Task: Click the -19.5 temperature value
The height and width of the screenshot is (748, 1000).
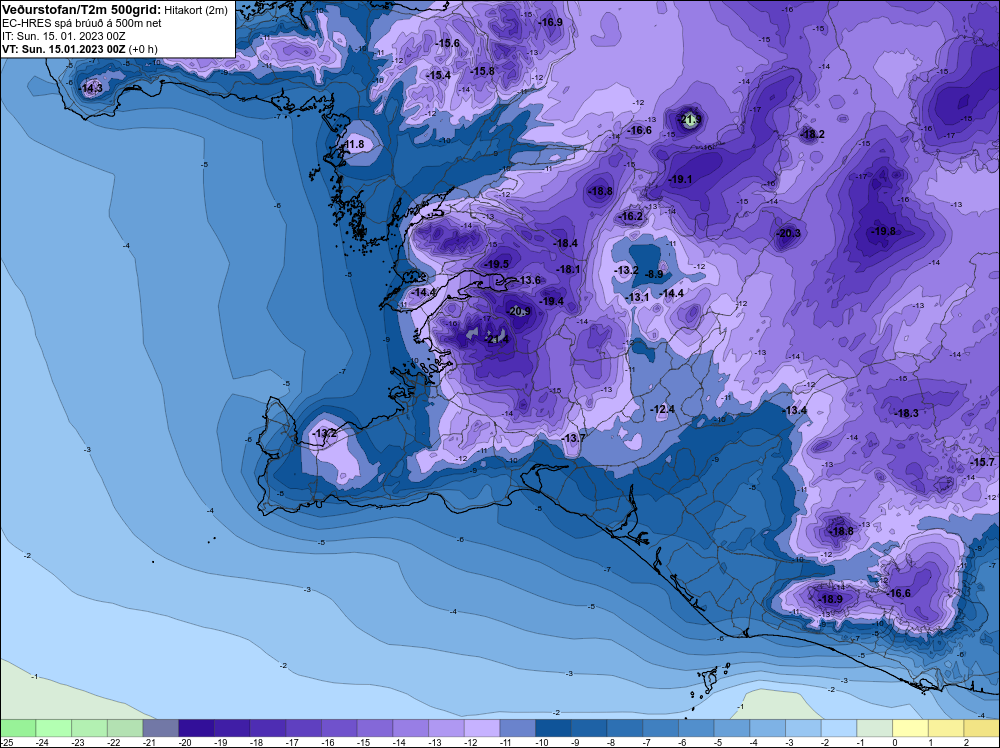Action: click(x=497, y=265)
